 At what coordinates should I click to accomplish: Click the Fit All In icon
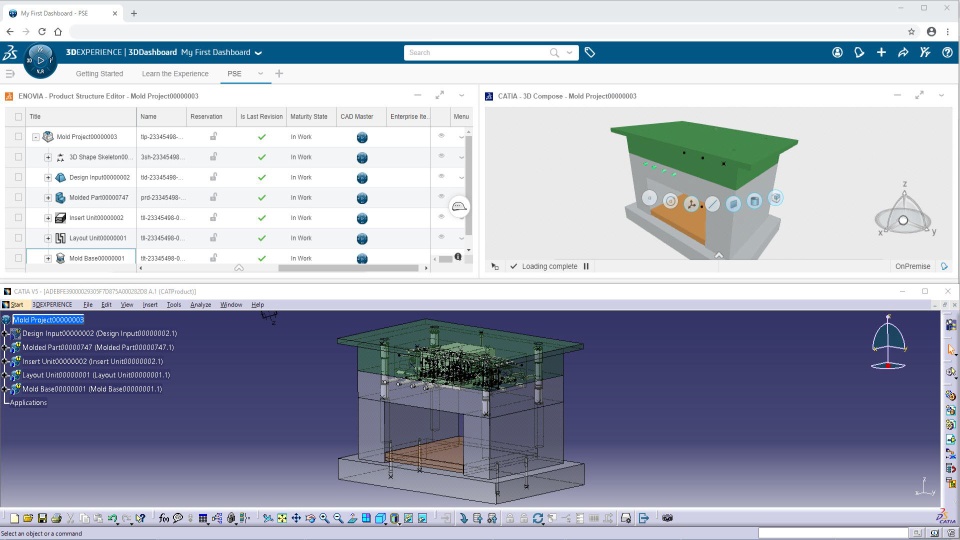282,519
